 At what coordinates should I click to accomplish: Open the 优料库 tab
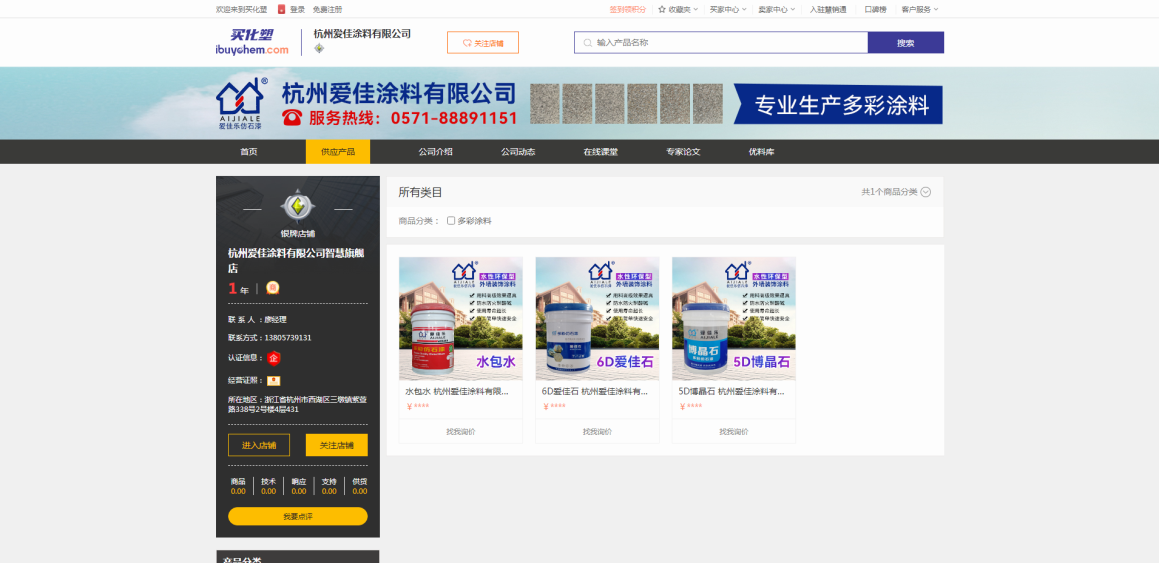click(761, 152)
